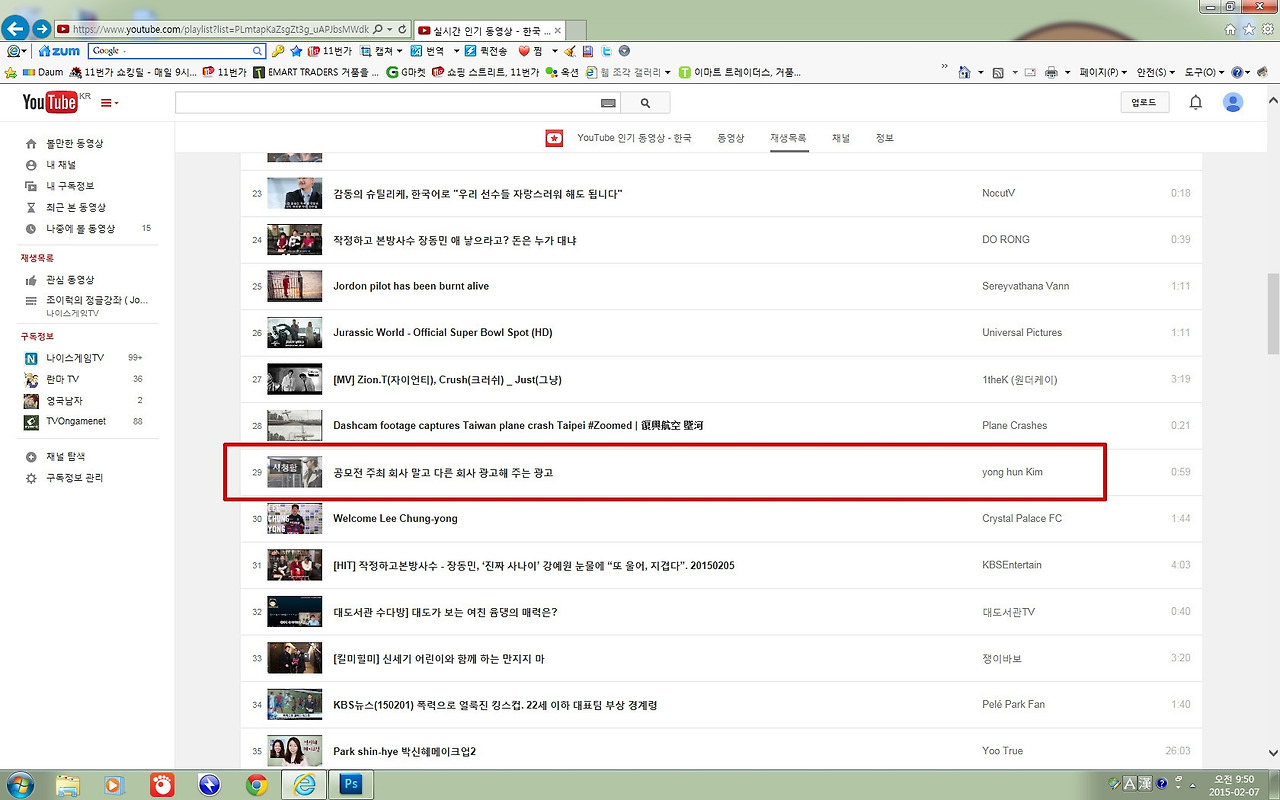1280x800 pixels.
Task: Launch Photoshop from the taskbar
Action: coord(351,784)
